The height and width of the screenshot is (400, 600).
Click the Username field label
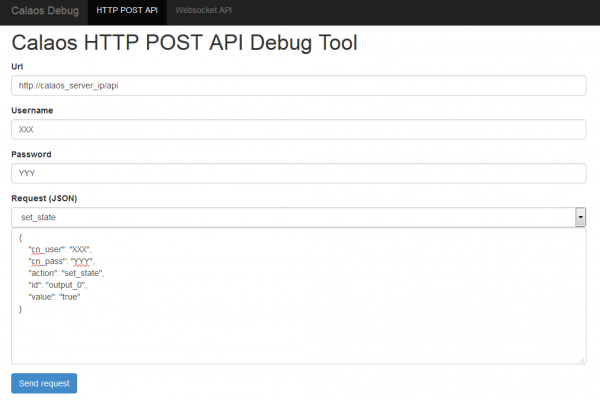point(32,111)
